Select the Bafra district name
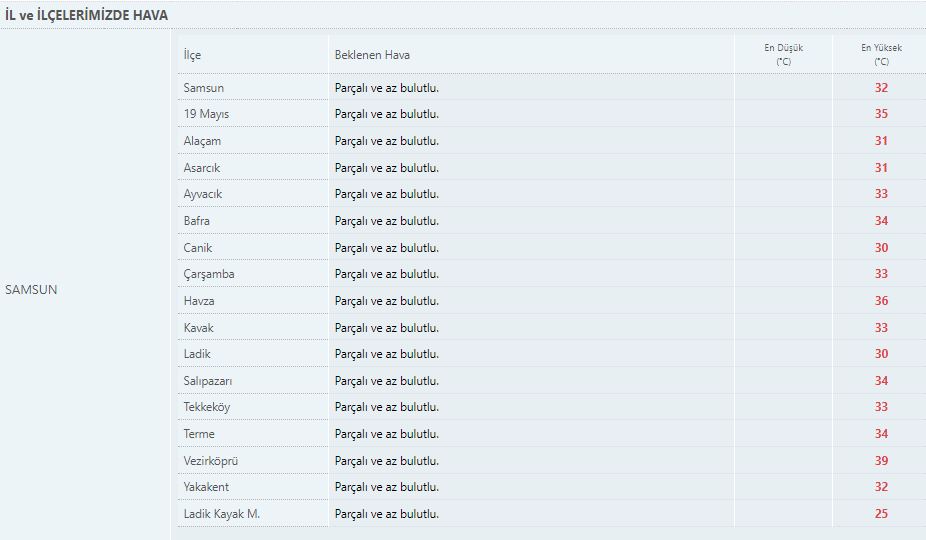This screenshot has width=926, height=540. 197,221
